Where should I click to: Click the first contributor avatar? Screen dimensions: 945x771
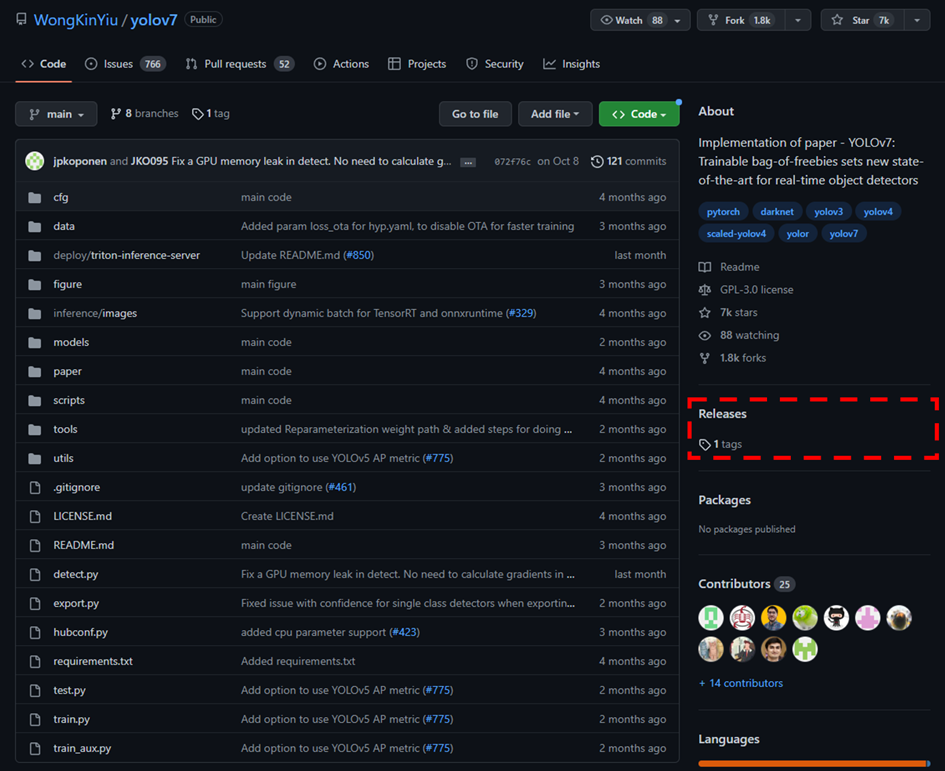click(711, 618)
